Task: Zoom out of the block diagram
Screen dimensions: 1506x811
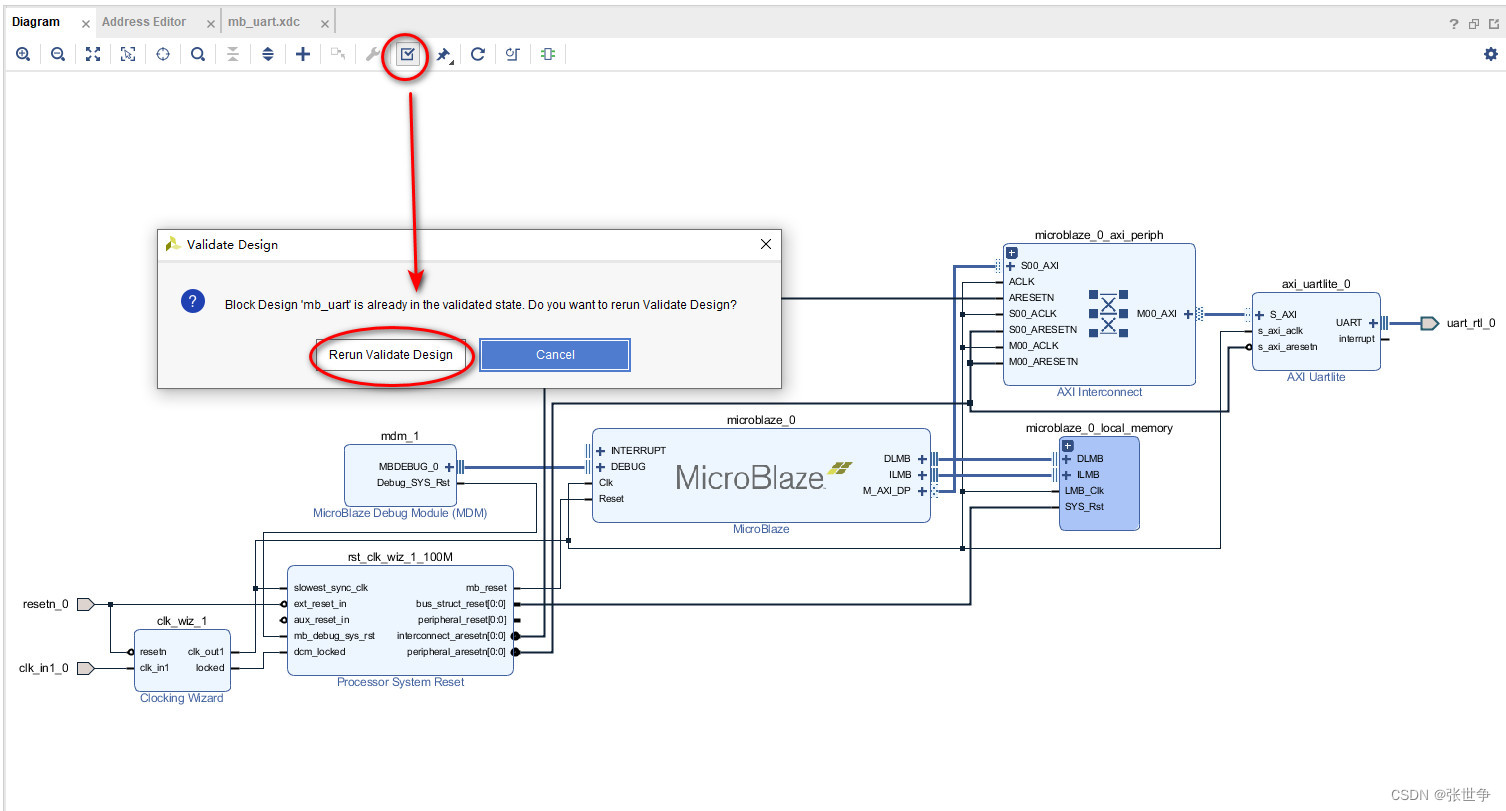Action: click(x=58, y=54)
